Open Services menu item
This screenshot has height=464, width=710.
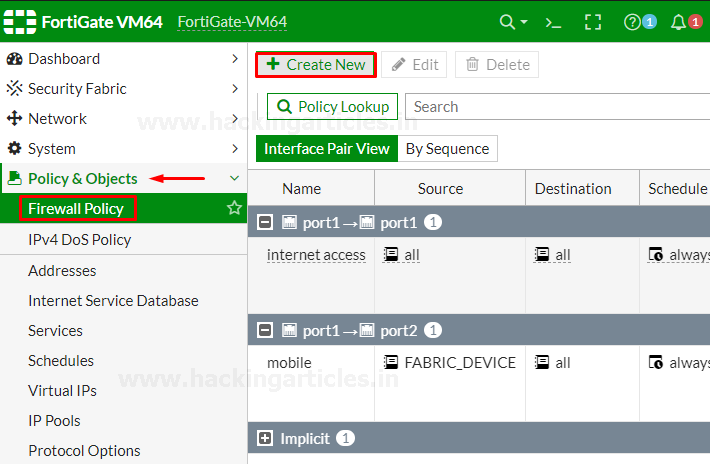pyautogui.click(x=123, y=330)
